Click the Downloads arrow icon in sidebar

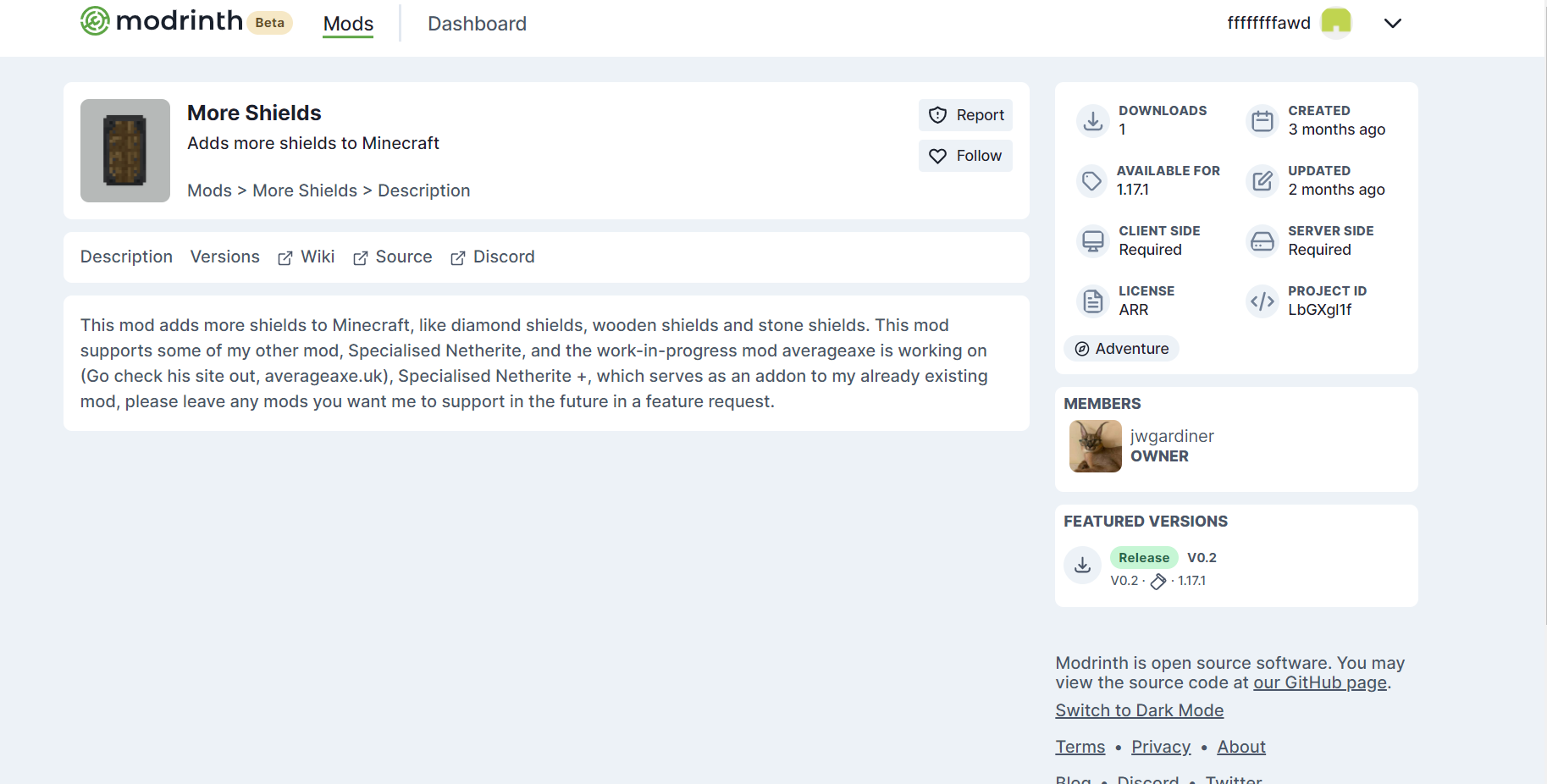pos(1092,120)
